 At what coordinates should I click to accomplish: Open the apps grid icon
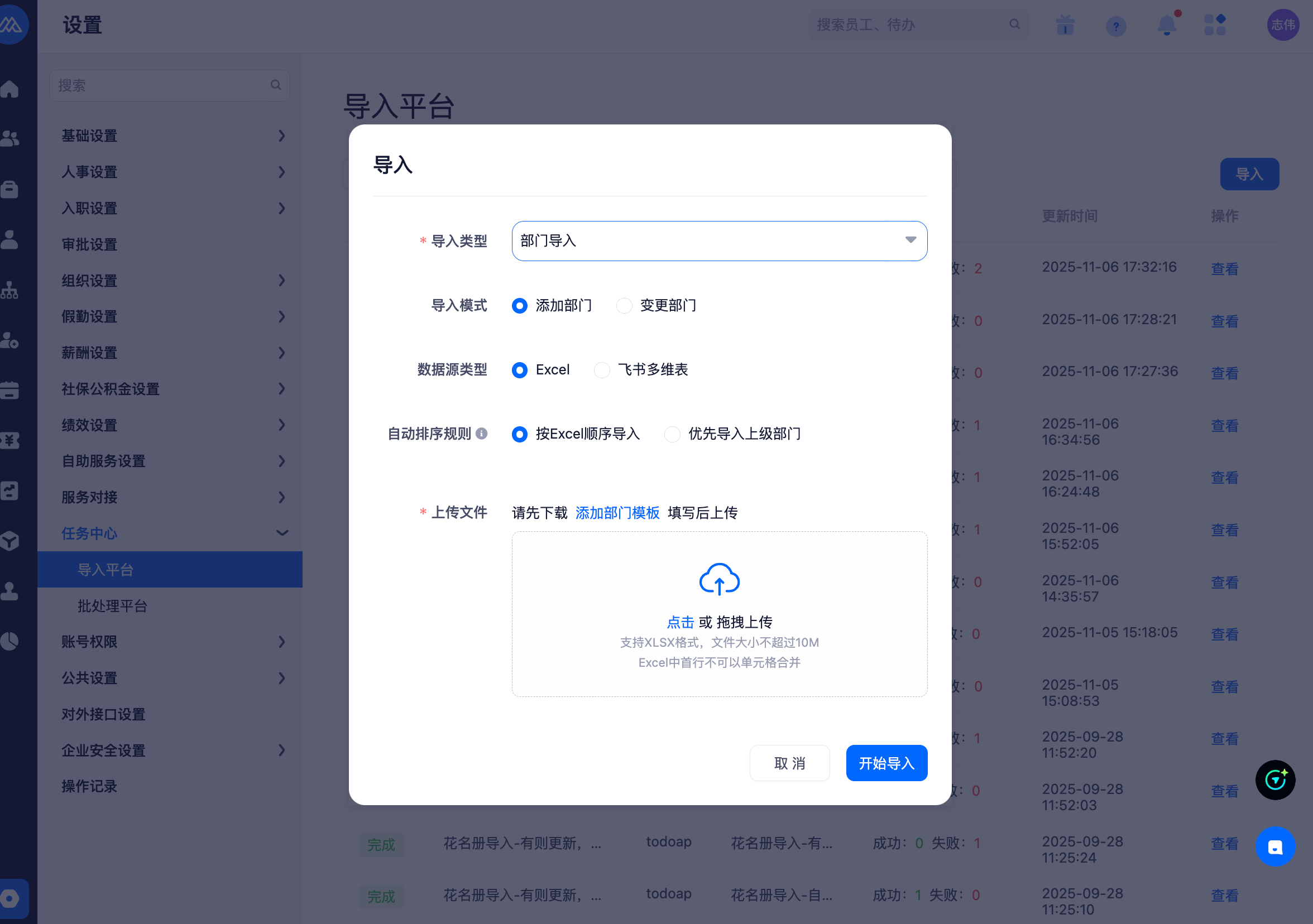point(1215,25)
